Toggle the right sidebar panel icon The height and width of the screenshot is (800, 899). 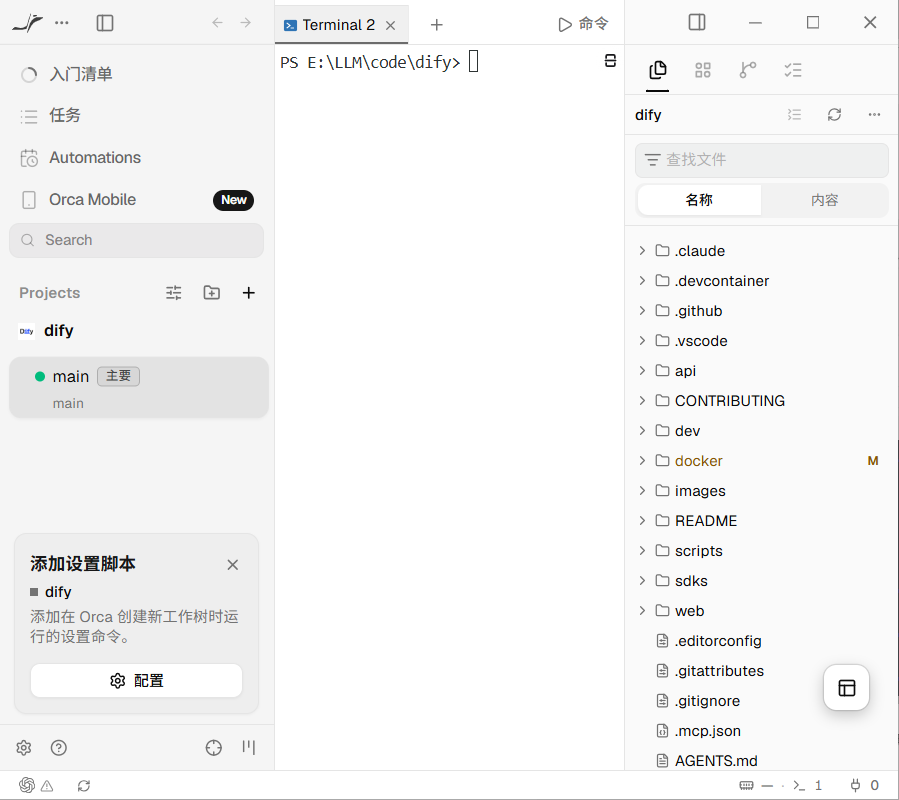click(x=697, y=22)
